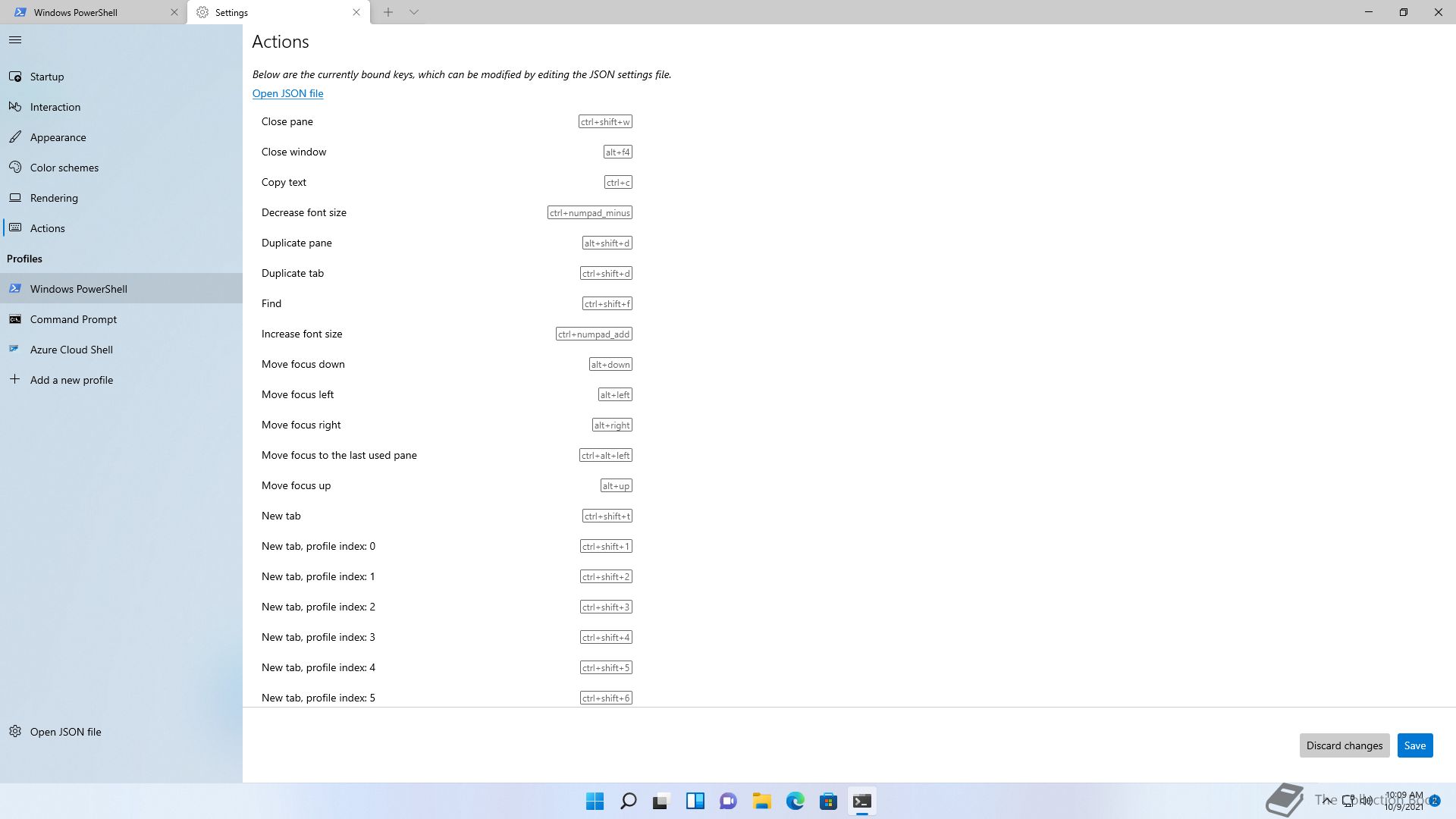Click the ctrl+numpad_add key binding
The width and height of the screenshot is (1456, 819).
(594, 334)
